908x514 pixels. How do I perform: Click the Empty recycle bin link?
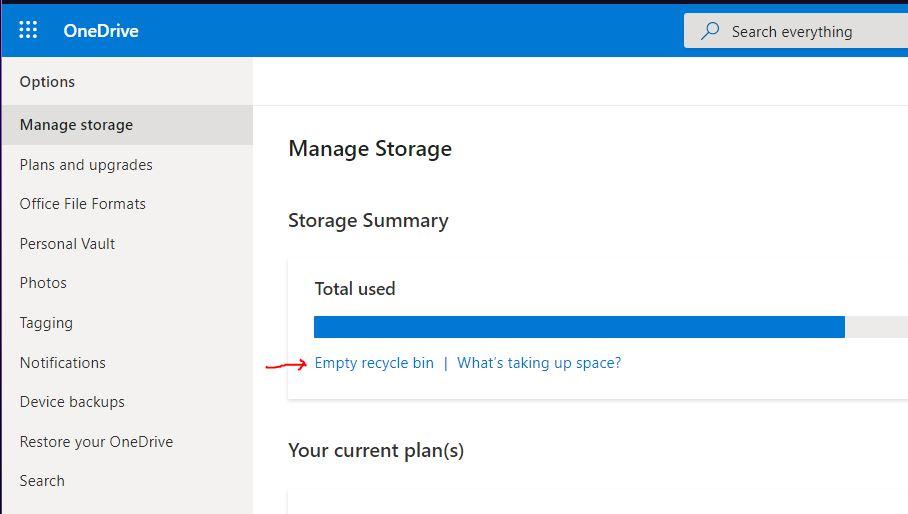[374, 363]
